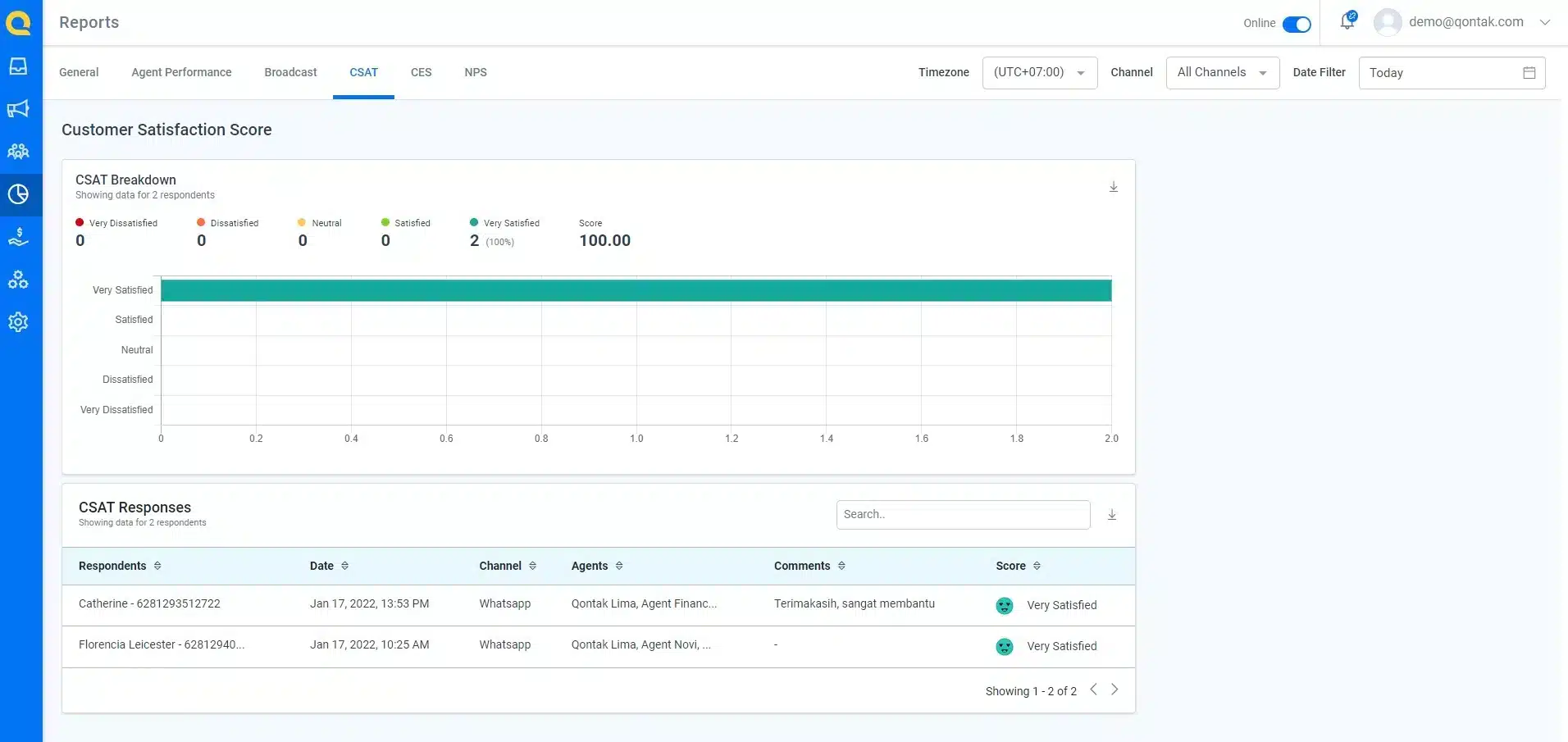Open the All Channels dropdown
The height and width of the screenshot is (742, 1568).
point(1223,73)
